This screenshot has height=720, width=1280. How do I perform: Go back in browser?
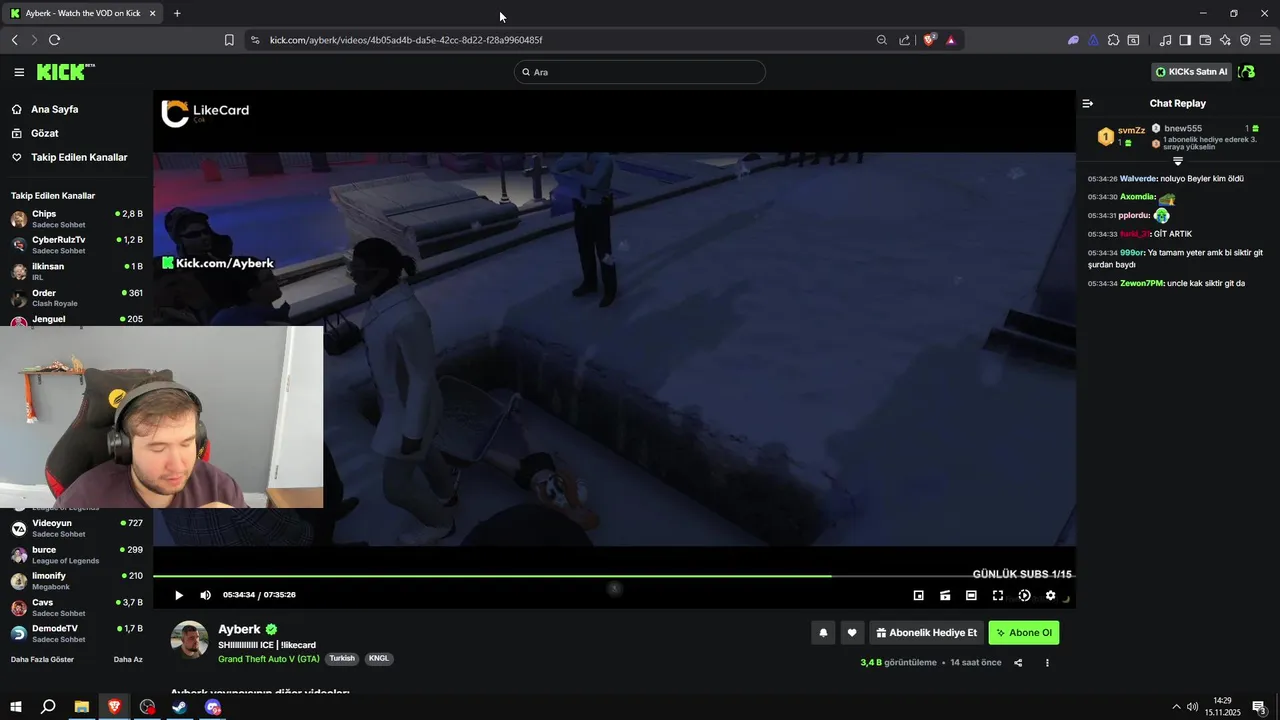15,40
